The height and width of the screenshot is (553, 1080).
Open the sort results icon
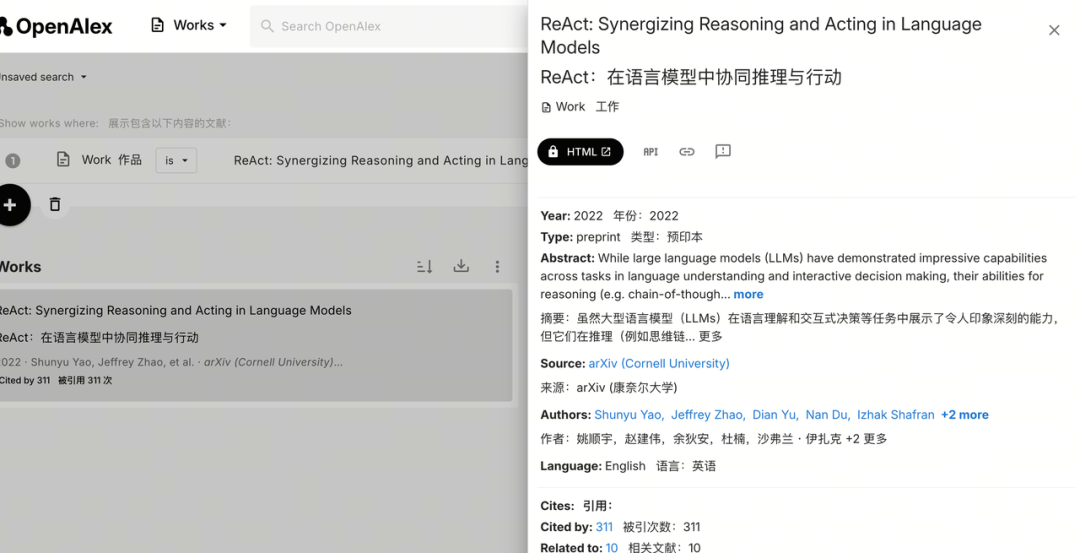(x=424, y=267)
